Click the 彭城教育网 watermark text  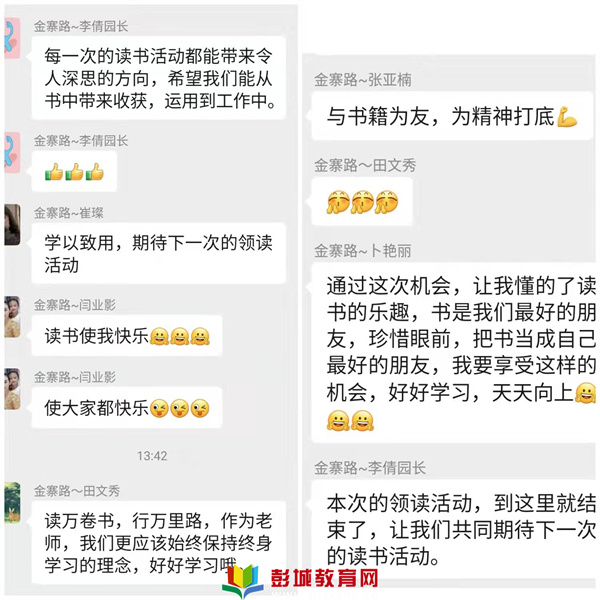(325, 578)
